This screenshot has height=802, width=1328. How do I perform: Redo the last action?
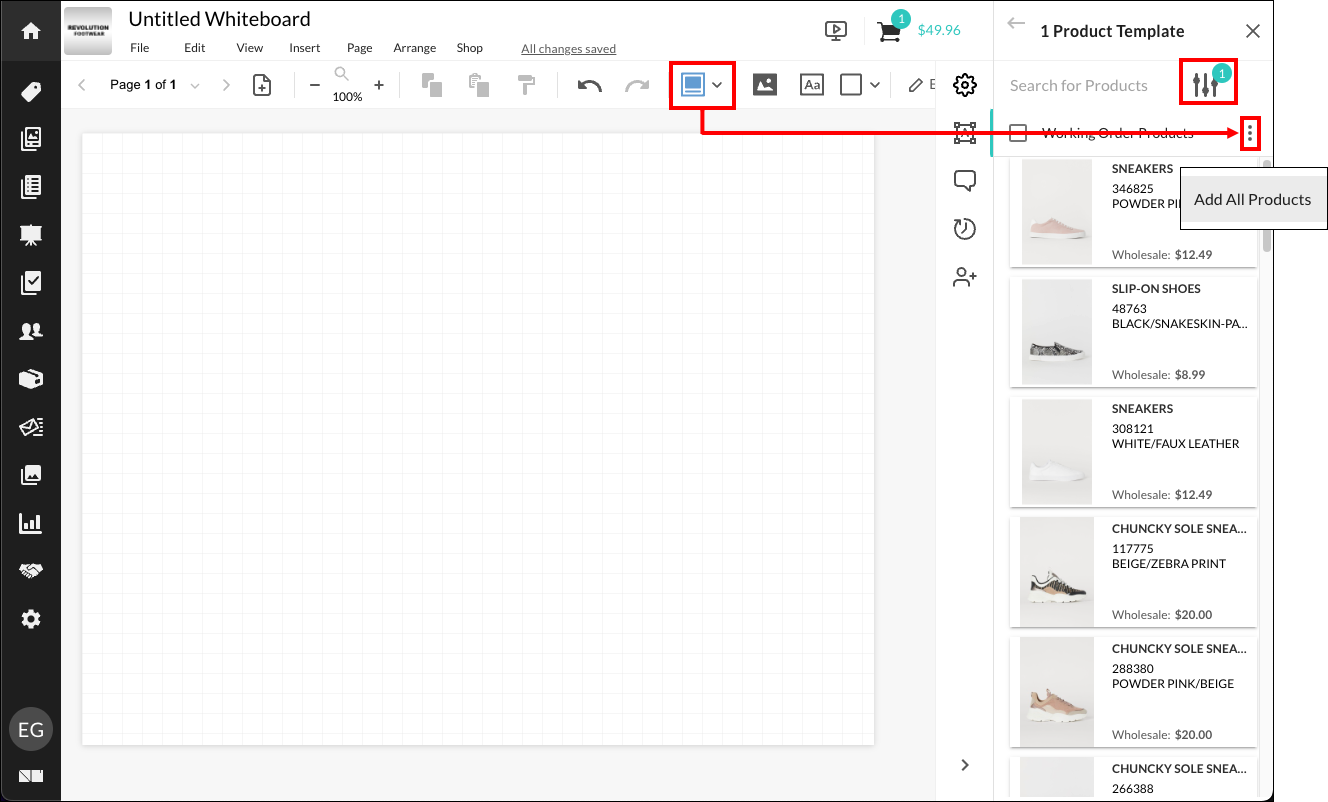[637, 86]
